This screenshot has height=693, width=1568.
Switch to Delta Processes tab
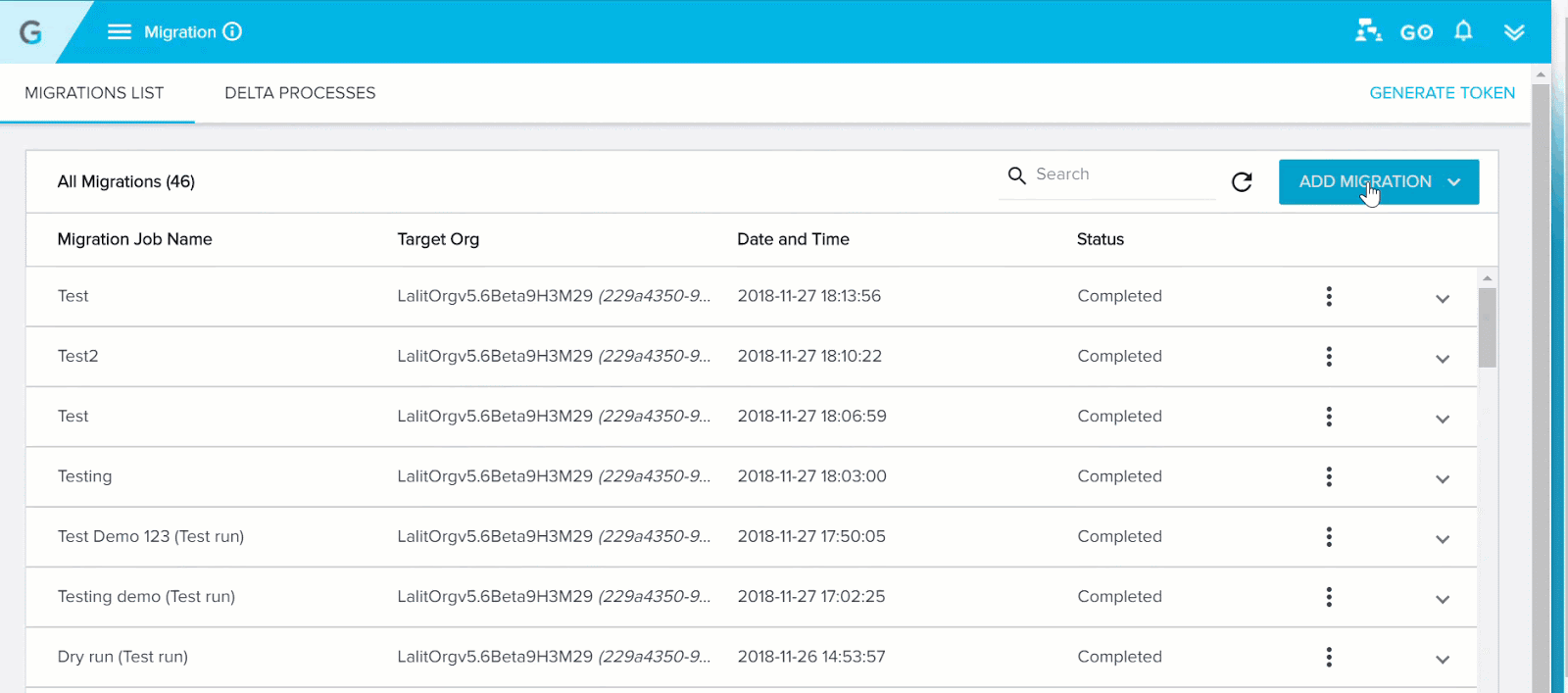[300, 93]
